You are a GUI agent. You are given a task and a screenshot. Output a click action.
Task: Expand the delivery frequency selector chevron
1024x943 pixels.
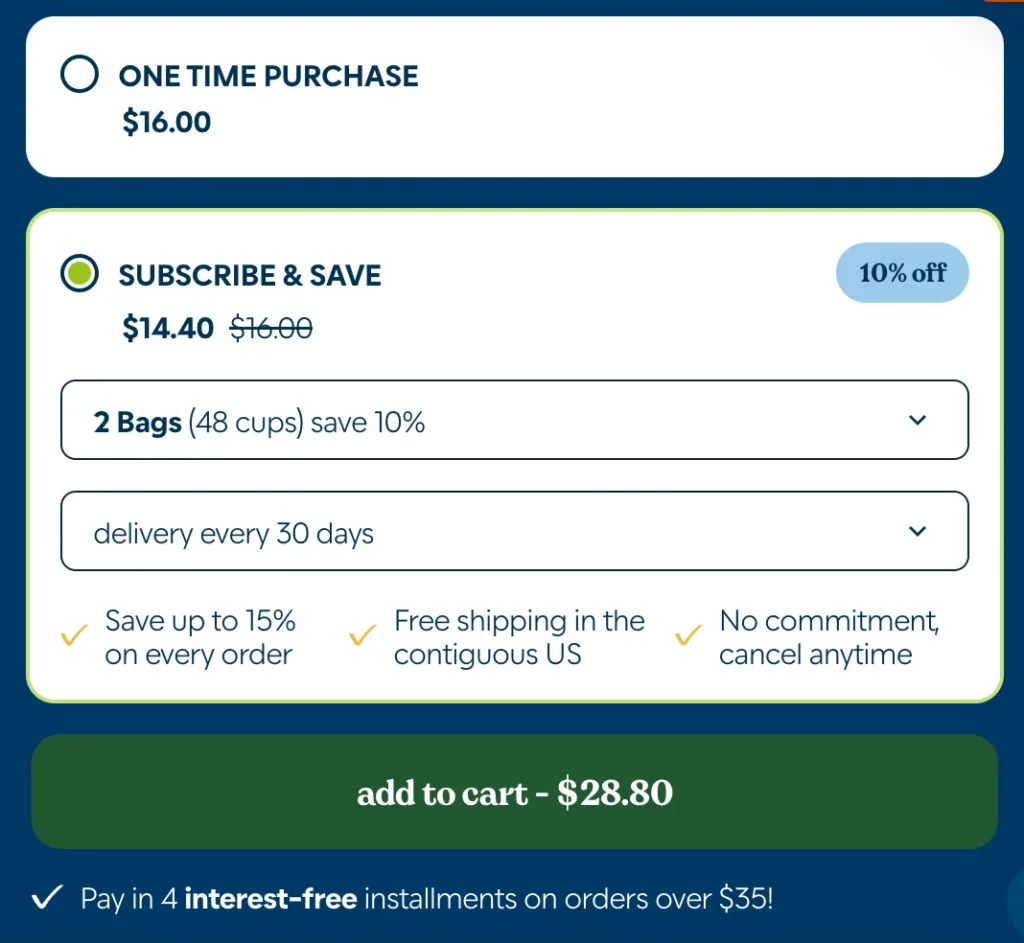917,531
